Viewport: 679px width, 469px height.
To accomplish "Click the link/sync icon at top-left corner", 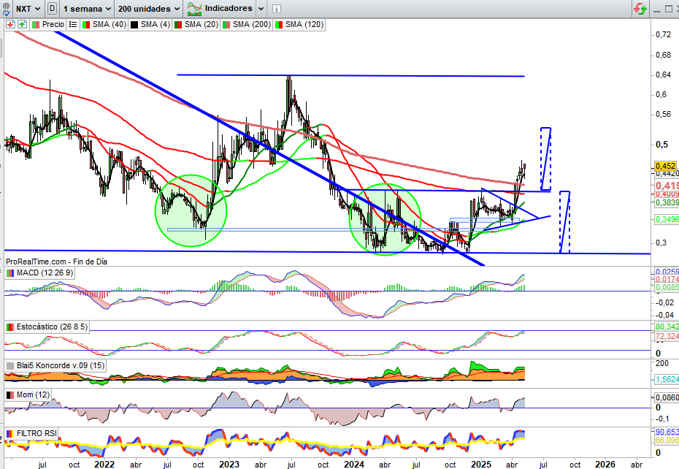I will tap(6, 9).
